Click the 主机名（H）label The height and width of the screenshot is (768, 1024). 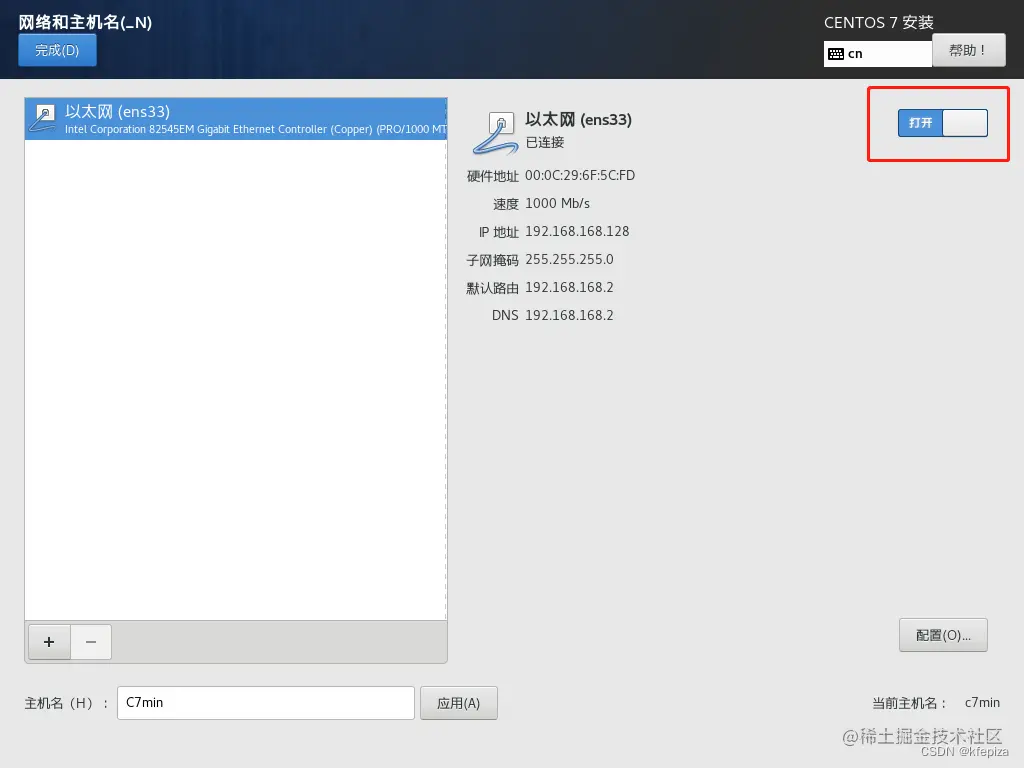(65, 703)
